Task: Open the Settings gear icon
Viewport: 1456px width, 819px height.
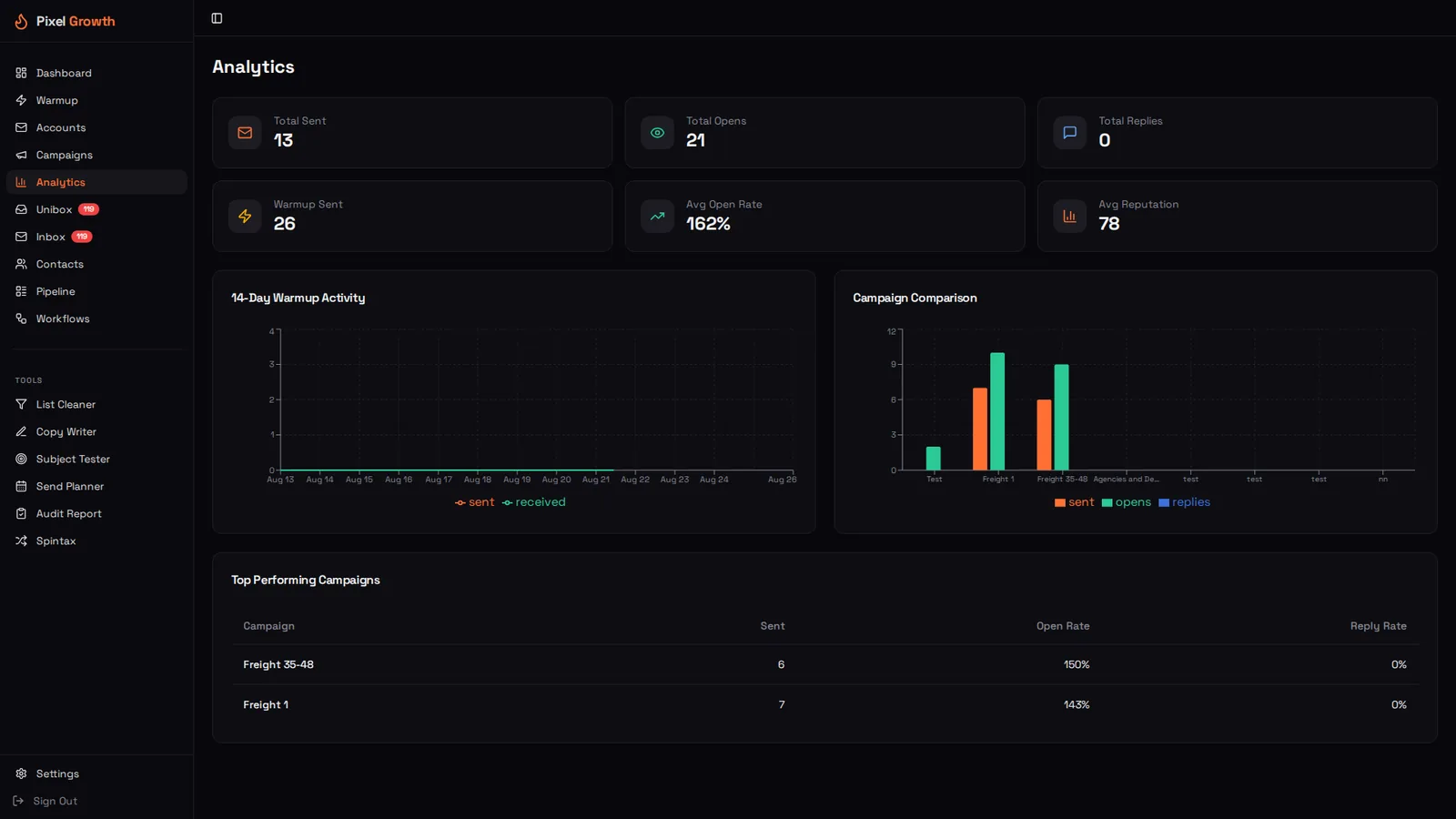Action: 21,773
